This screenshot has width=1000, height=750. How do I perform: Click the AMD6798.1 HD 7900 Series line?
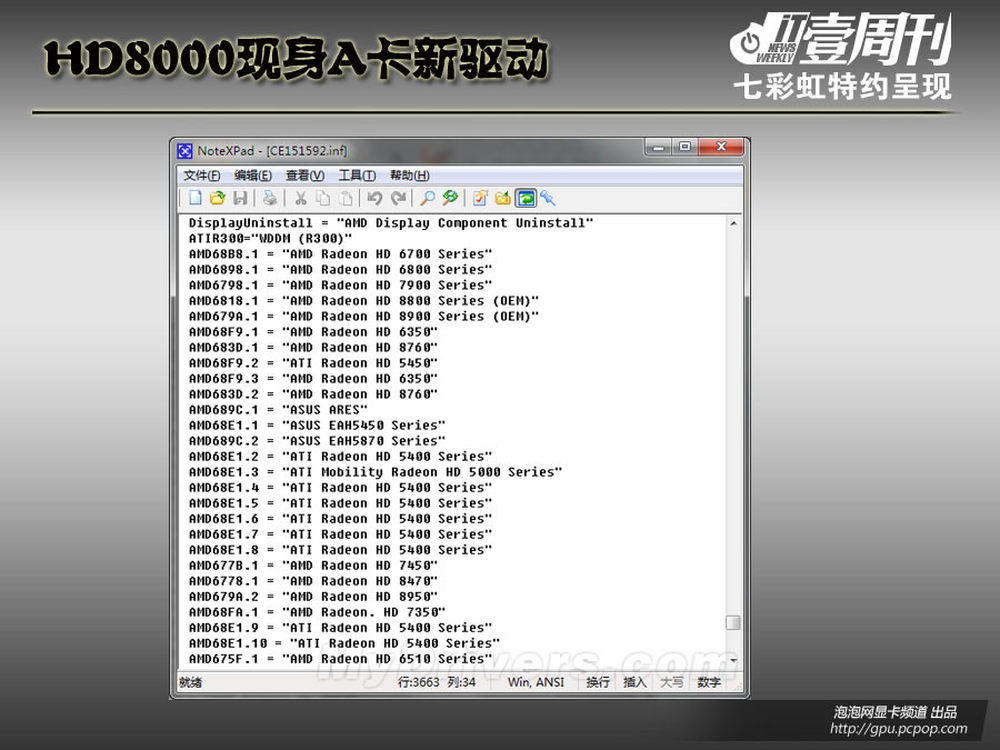pyautogui.click(x=341, y=285)
